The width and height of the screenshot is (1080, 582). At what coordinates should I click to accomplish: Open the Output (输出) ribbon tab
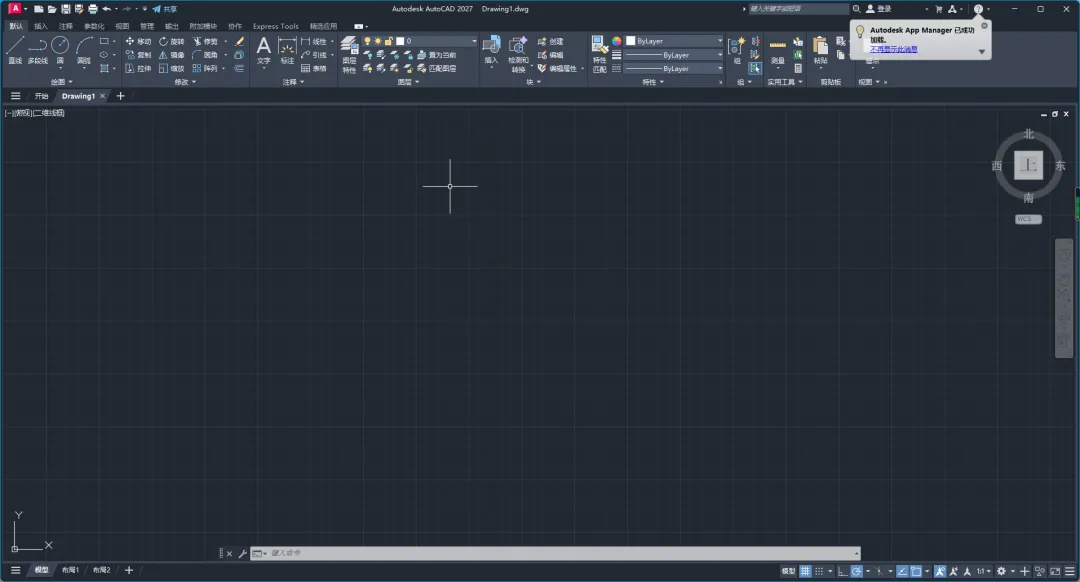point(172,26)
